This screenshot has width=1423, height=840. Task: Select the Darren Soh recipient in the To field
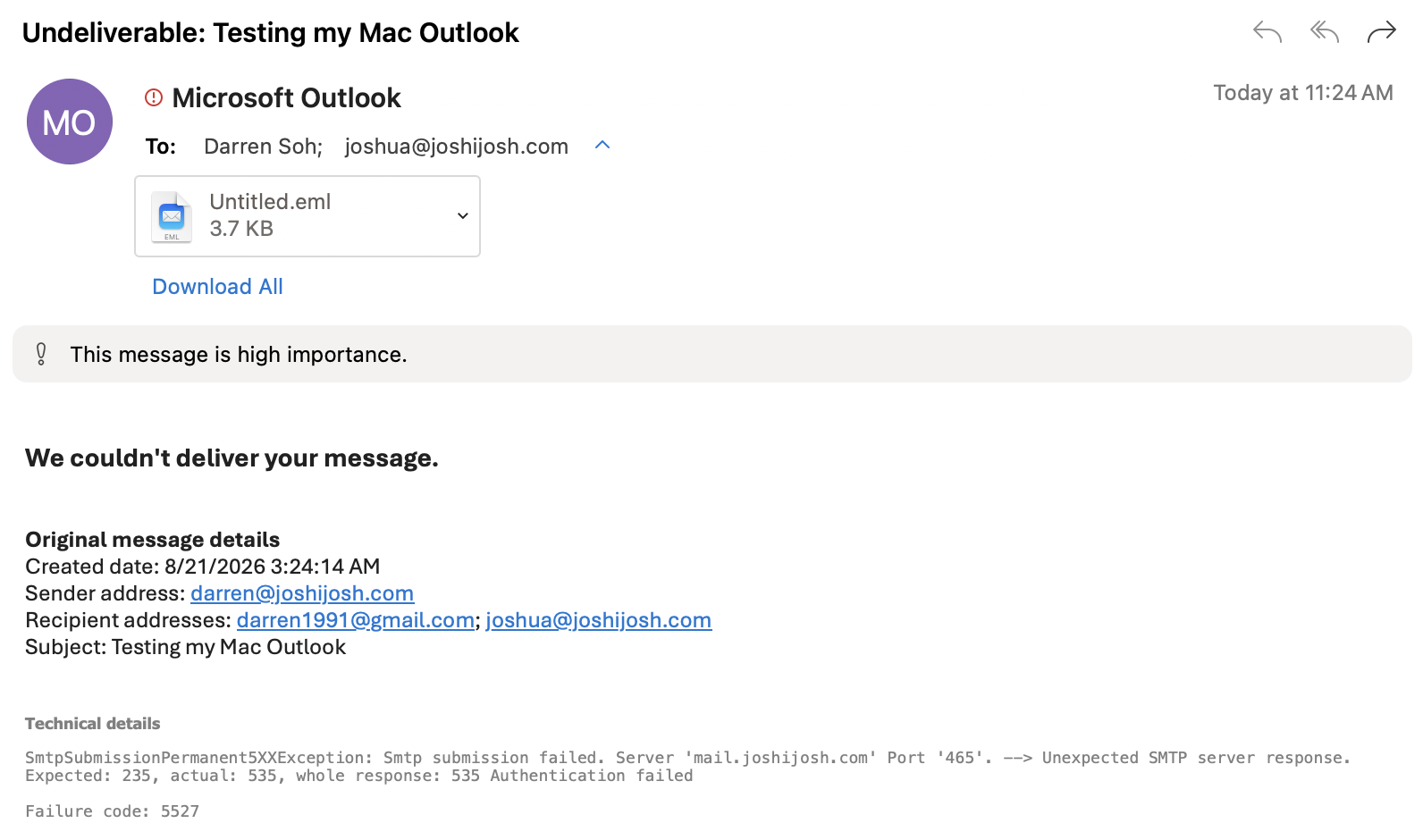[263, 147]
